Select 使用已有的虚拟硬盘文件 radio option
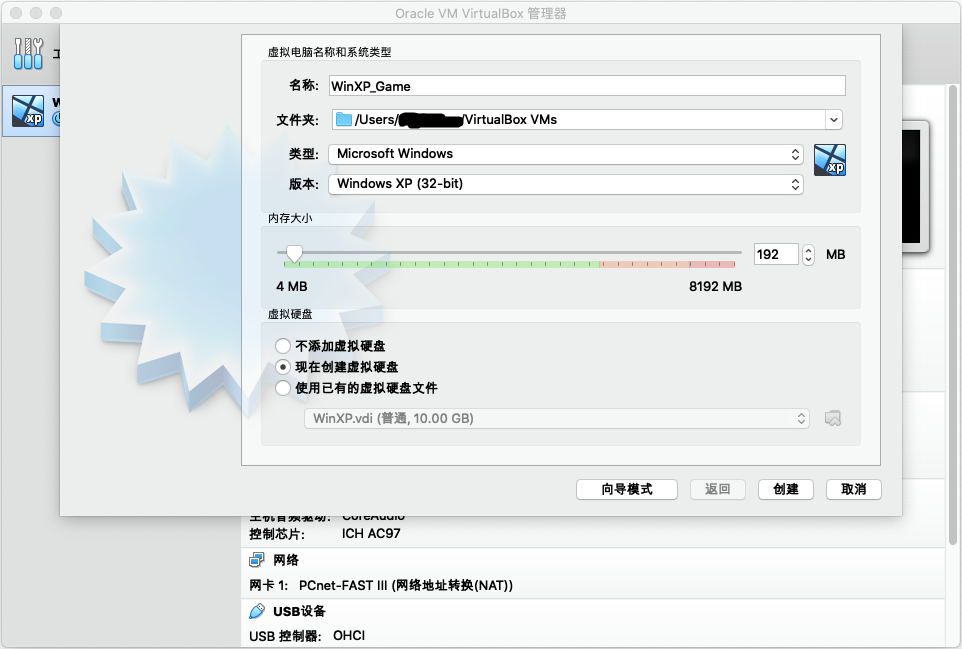Viewport: 962px width, 649px height. [282, 388]
